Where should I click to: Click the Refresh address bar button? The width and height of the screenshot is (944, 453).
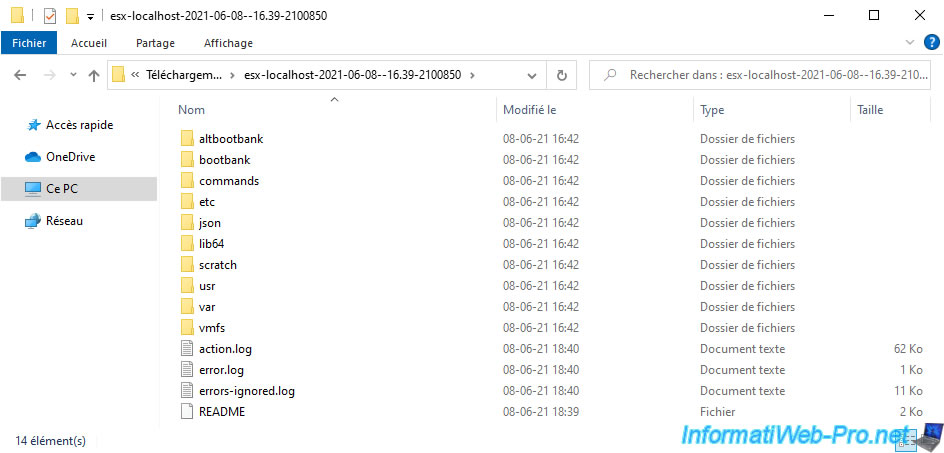pyautogui.click(x=561, y=75)
